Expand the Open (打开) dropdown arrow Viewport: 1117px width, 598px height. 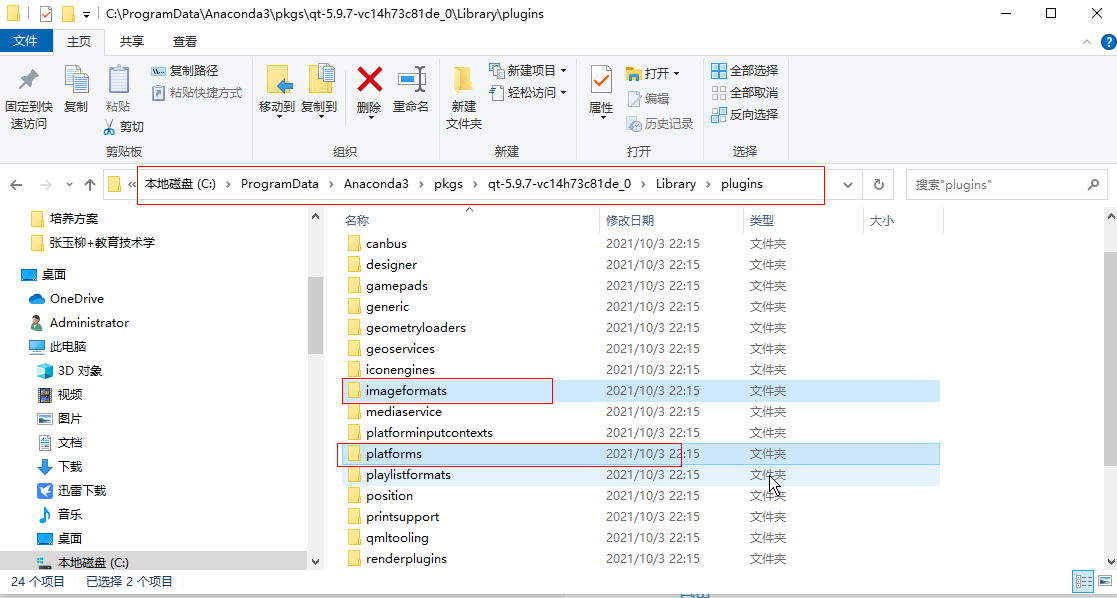676,73
